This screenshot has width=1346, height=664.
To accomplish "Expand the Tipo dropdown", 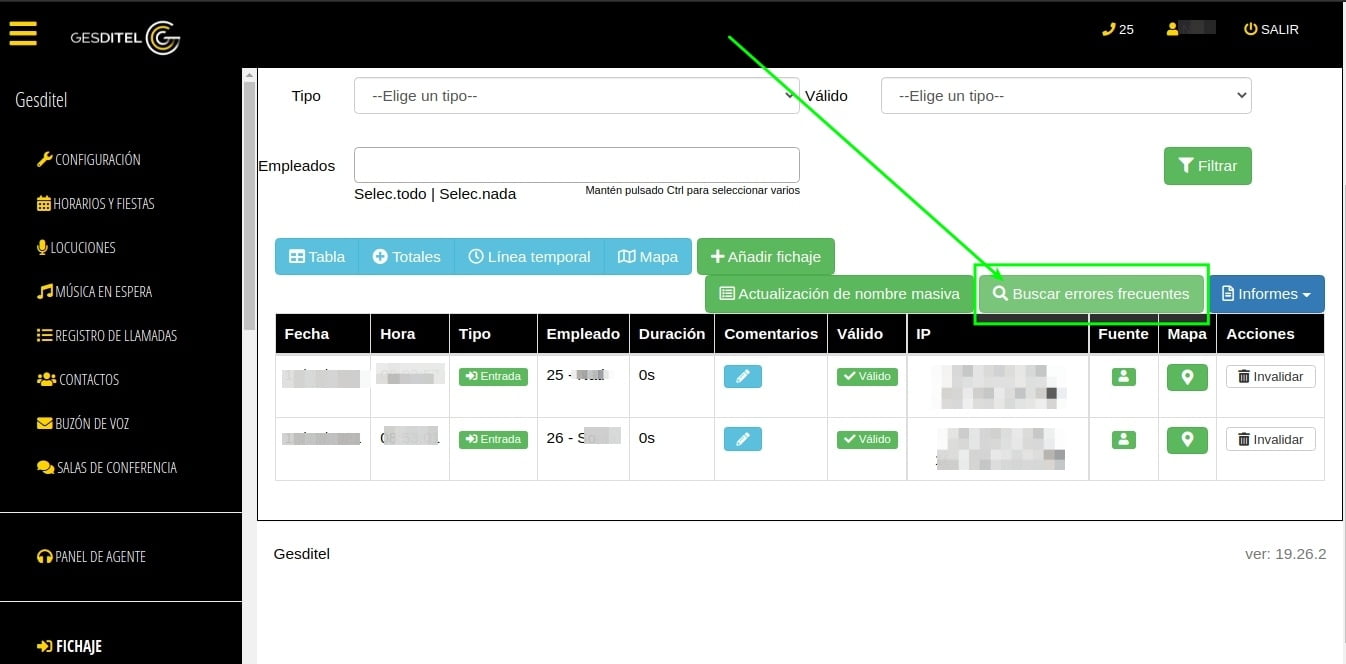I will pos(576,96).
